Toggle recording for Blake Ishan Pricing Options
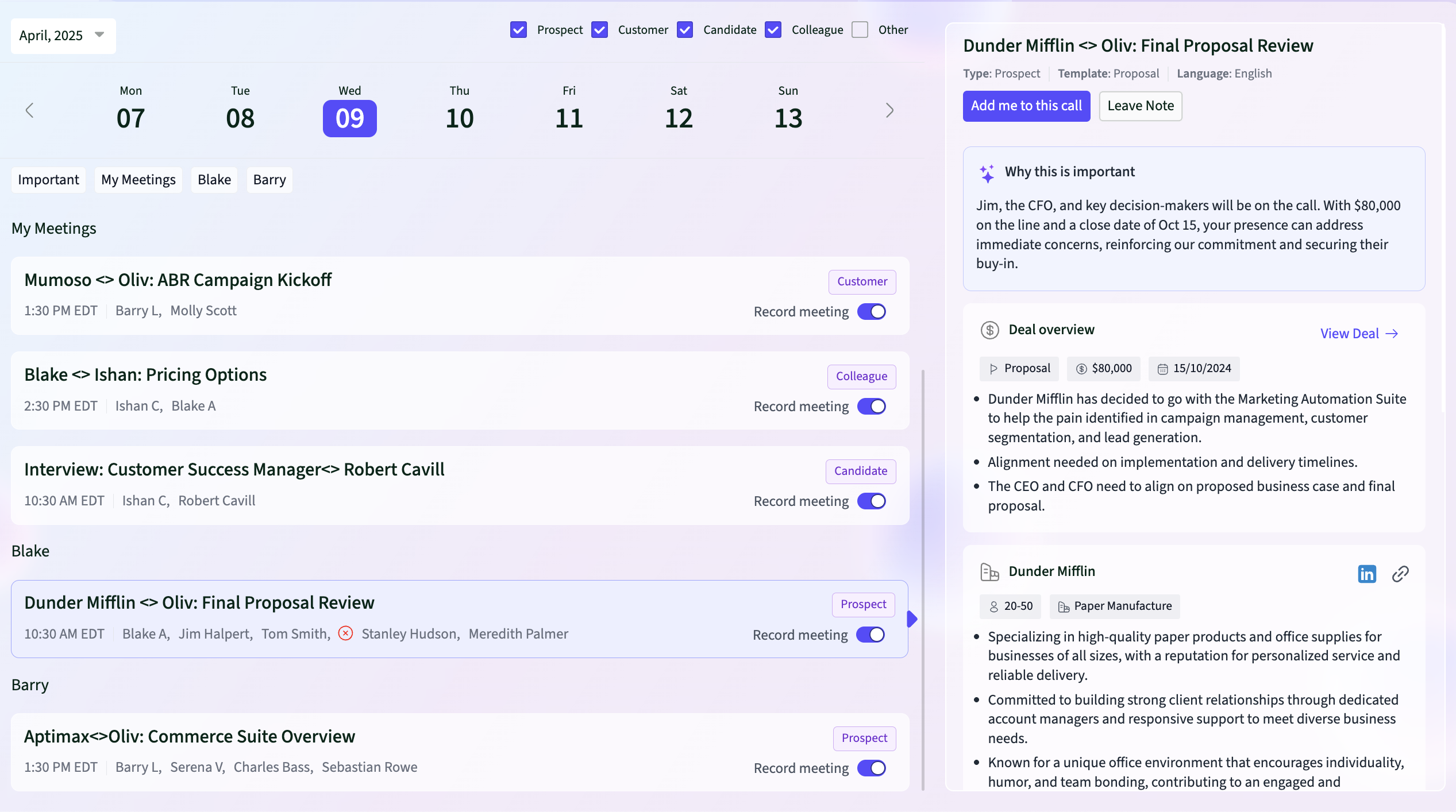Screen dimensions: 1456x812 (872, 407)
